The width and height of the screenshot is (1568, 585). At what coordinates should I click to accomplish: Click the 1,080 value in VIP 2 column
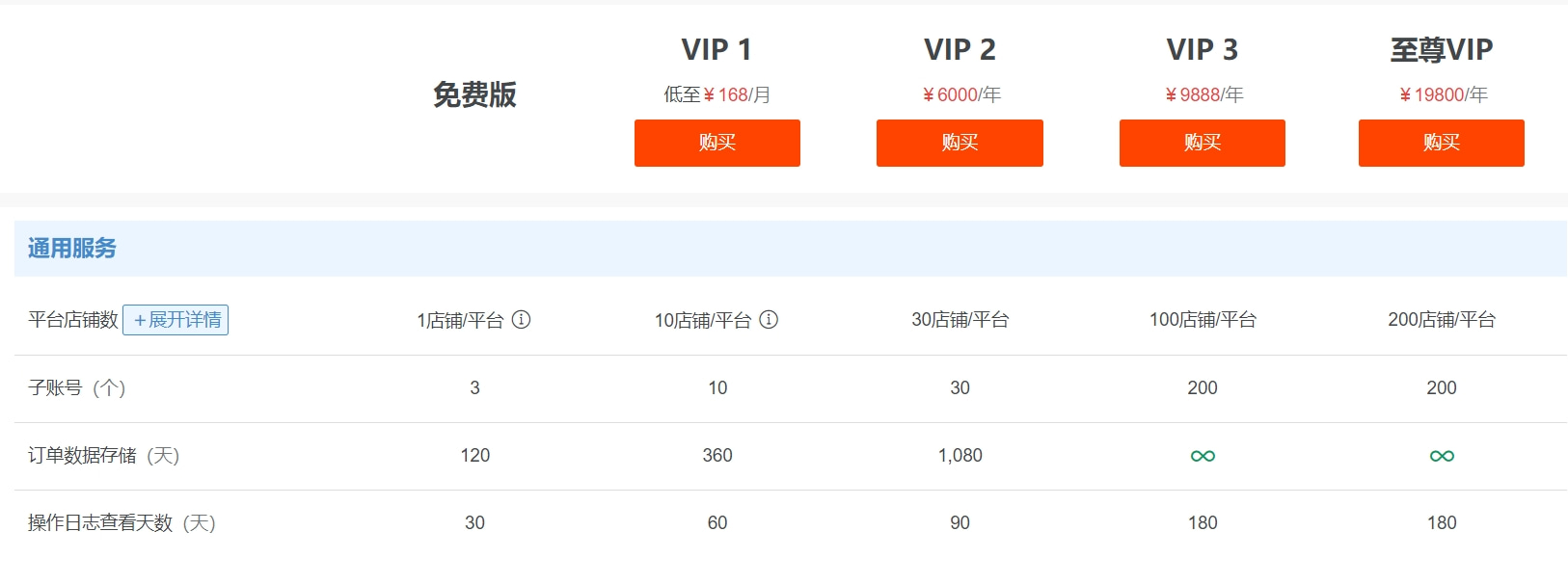[x=960, y=455]
